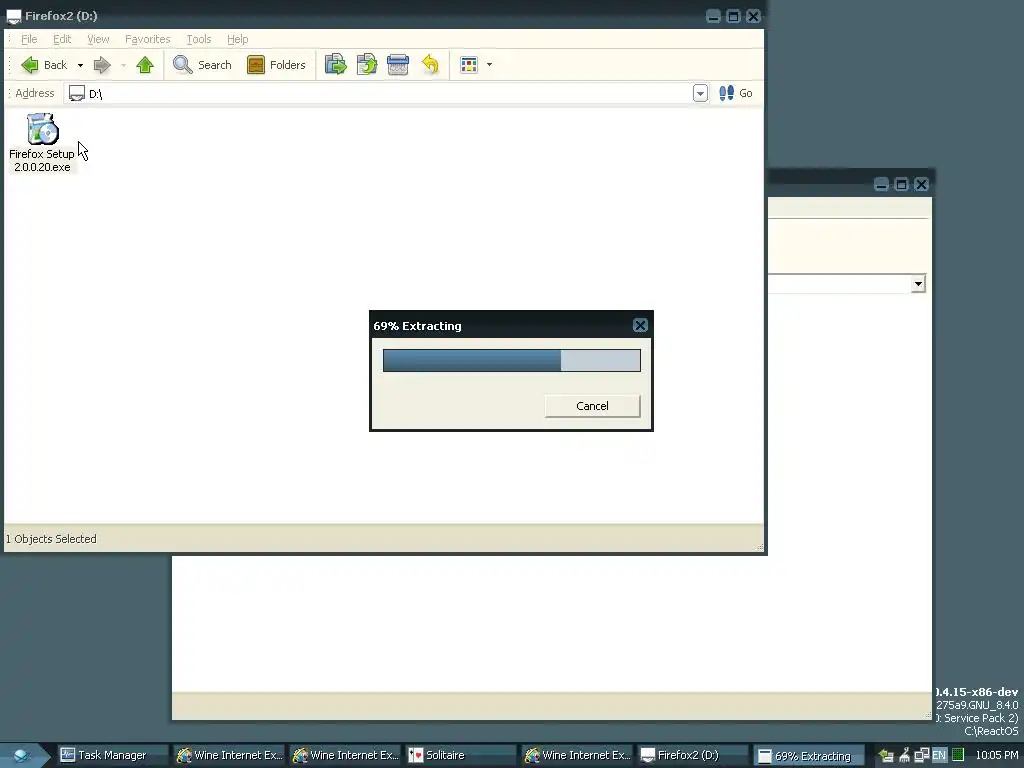1024x768 pixels.
Task: Click the EN language indicator
Action: click(938, 756)
